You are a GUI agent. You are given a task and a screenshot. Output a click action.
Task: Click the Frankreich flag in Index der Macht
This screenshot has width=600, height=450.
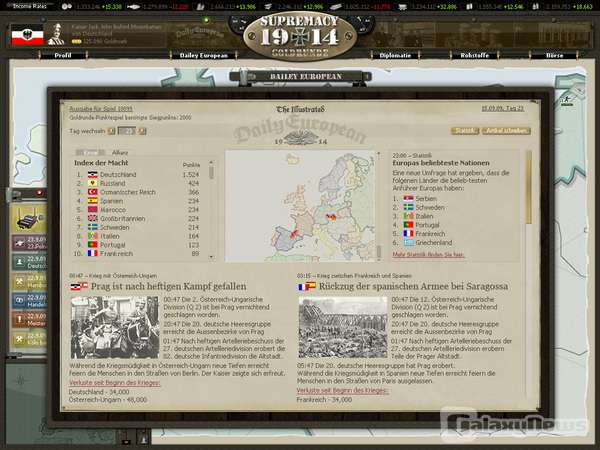pos(93,253)
